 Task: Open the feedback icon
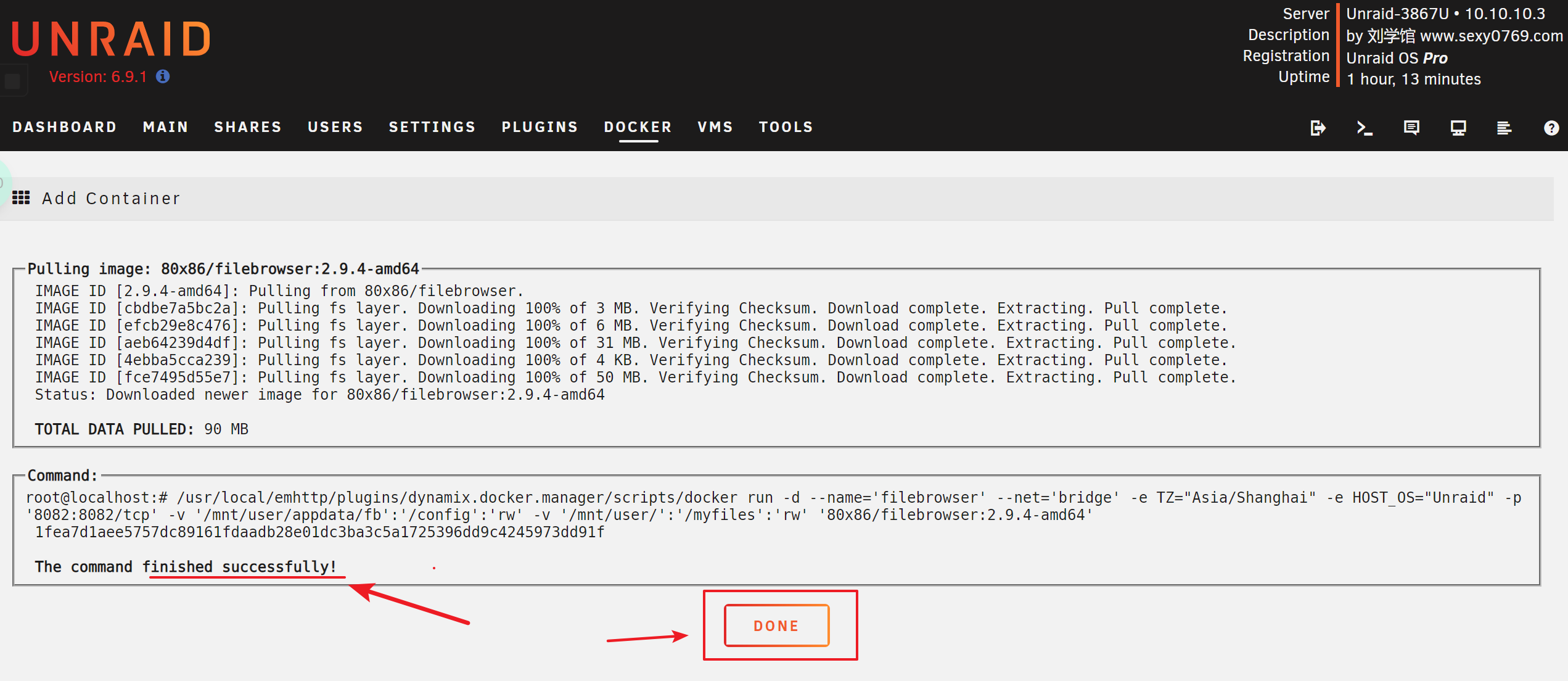[1411, 128]
